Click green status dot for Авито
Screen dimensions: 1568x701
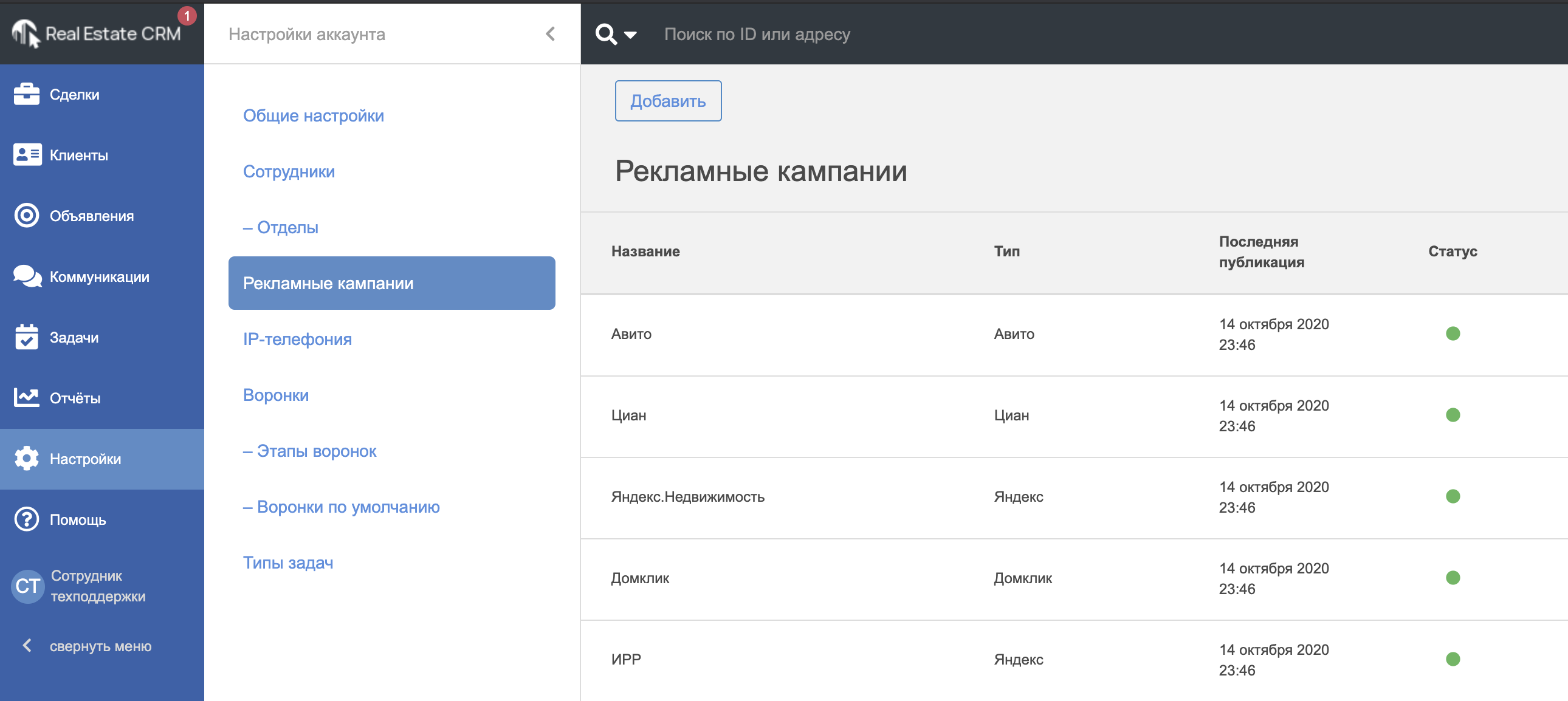point(1453,333)
